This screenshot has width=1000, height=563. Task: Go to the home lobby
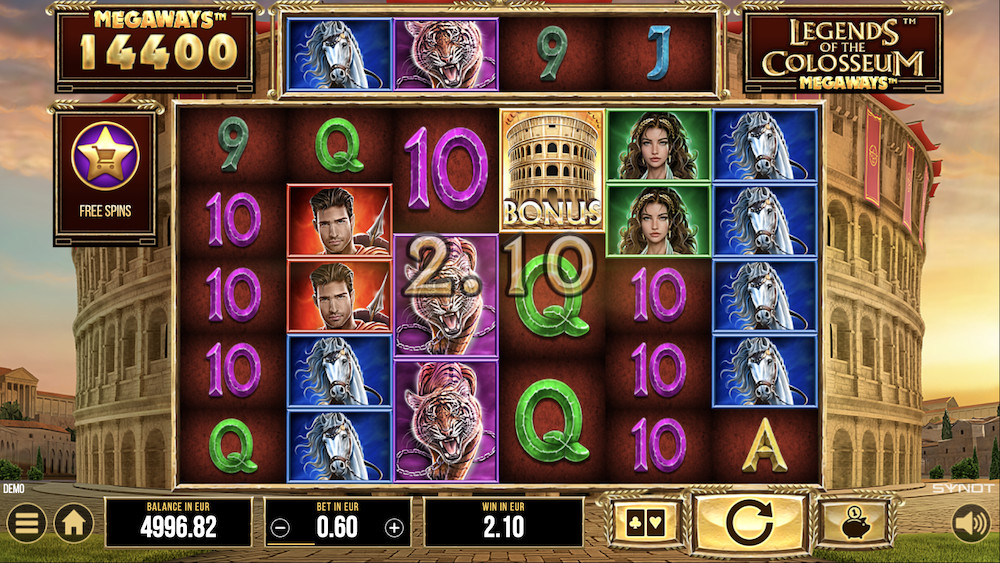(74, 523)
